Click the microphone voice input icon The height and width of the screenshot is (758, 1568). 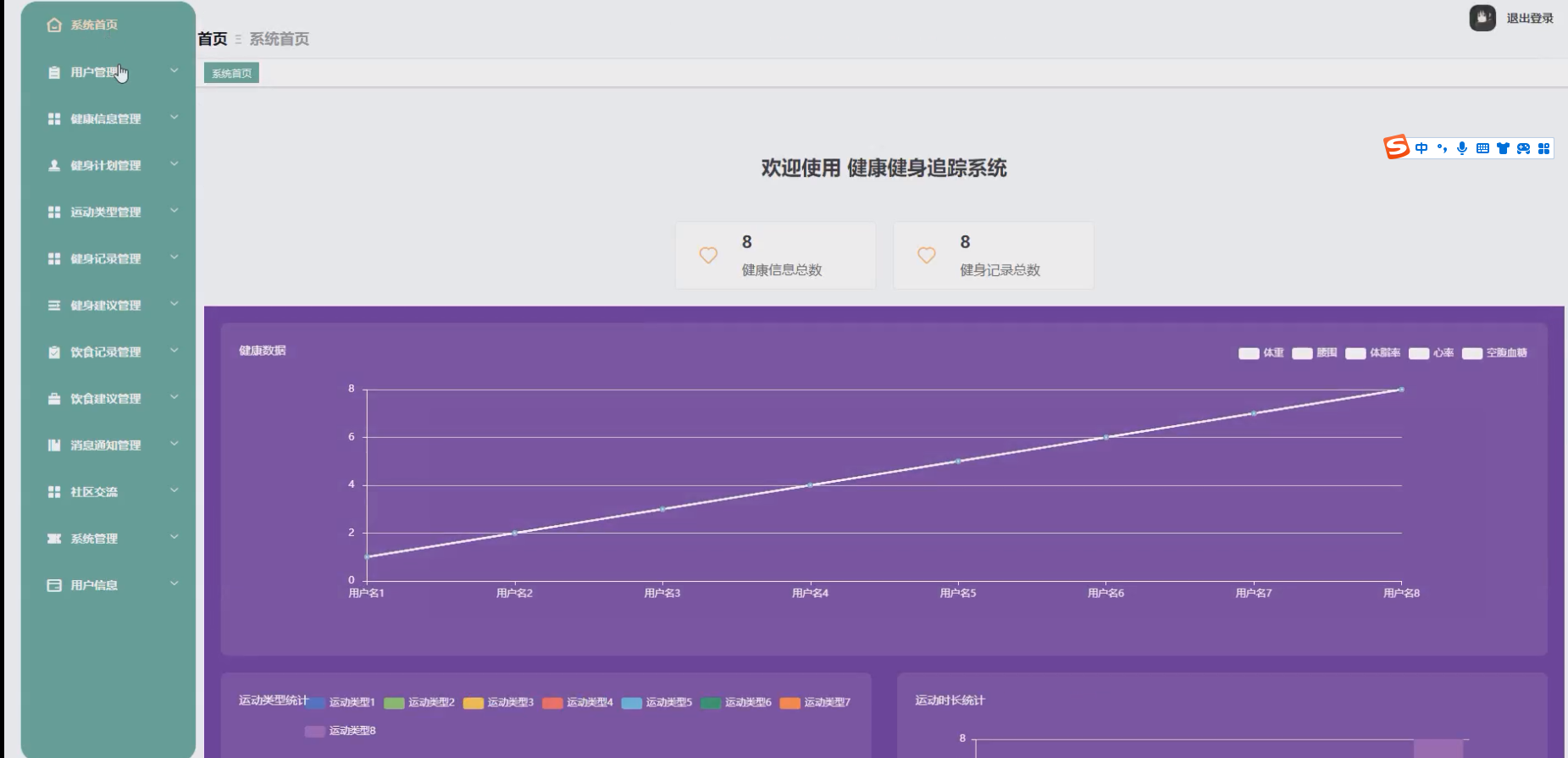[x=1462, y=148]
